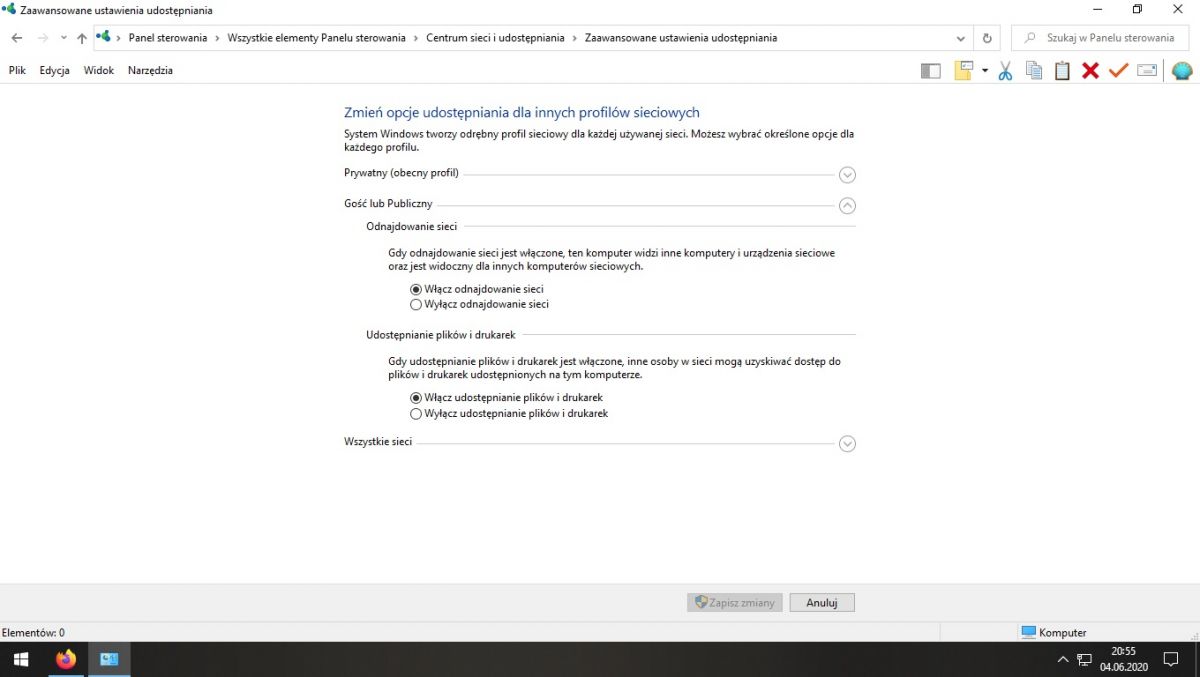This screenshot has width=1200, height=677.
Task: Refresh the Control Panel page
Action: point(987,38)
